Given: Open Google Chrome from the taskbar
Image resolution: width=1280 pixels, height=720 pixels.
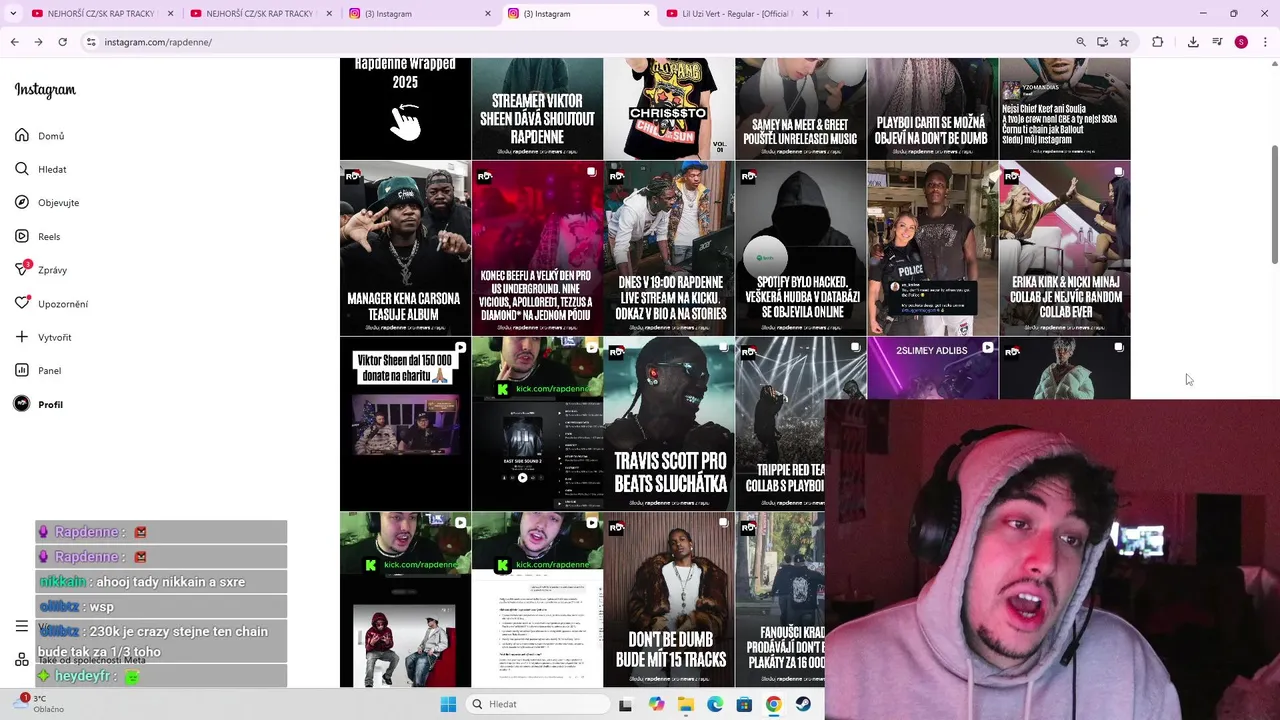Looking at the screenshot, I should point(773,704).
